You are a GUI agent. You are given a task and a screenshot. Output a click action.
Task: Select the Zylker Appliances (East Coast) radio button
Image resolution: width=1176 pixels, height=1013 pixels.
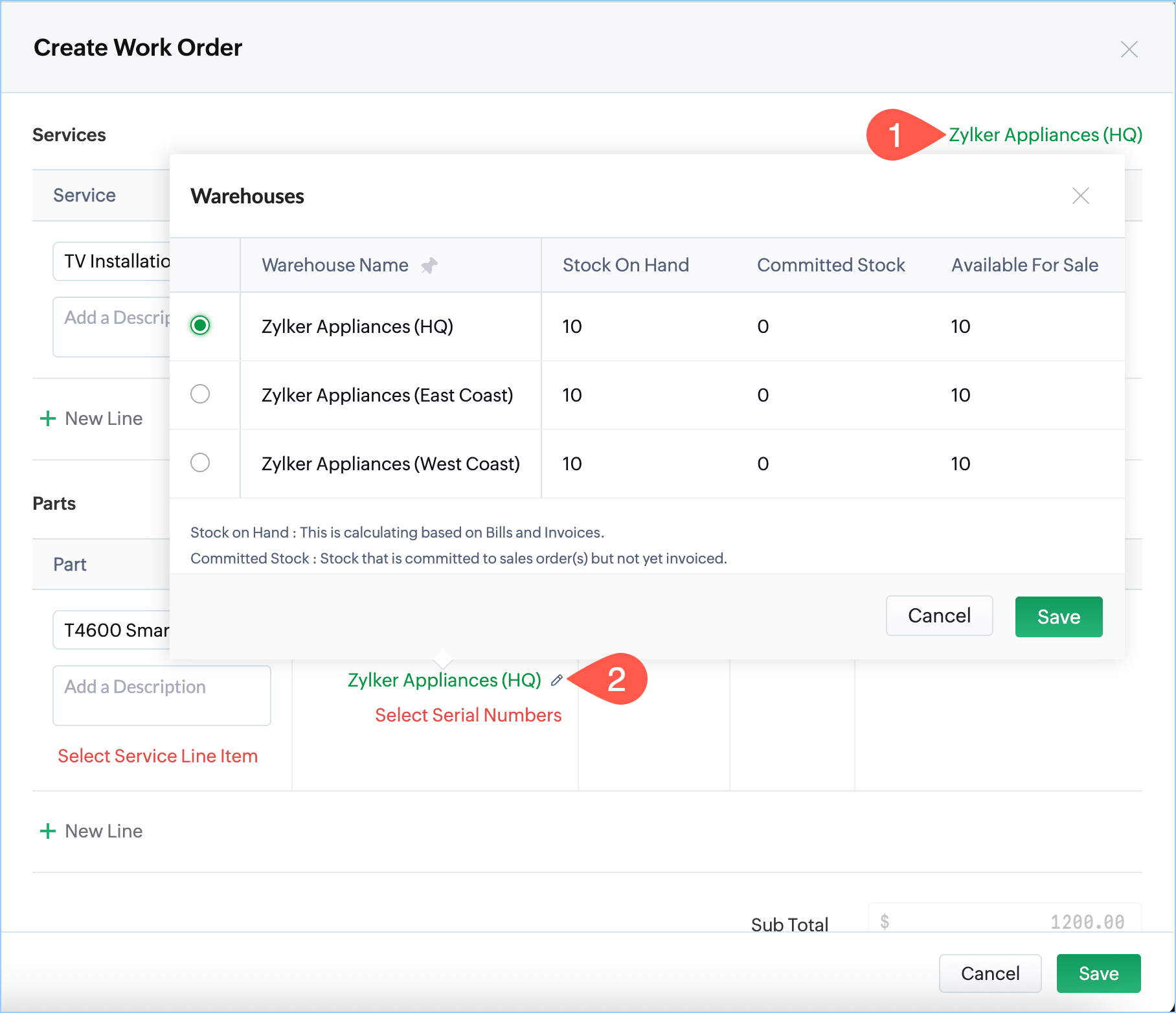coord(200,394)
